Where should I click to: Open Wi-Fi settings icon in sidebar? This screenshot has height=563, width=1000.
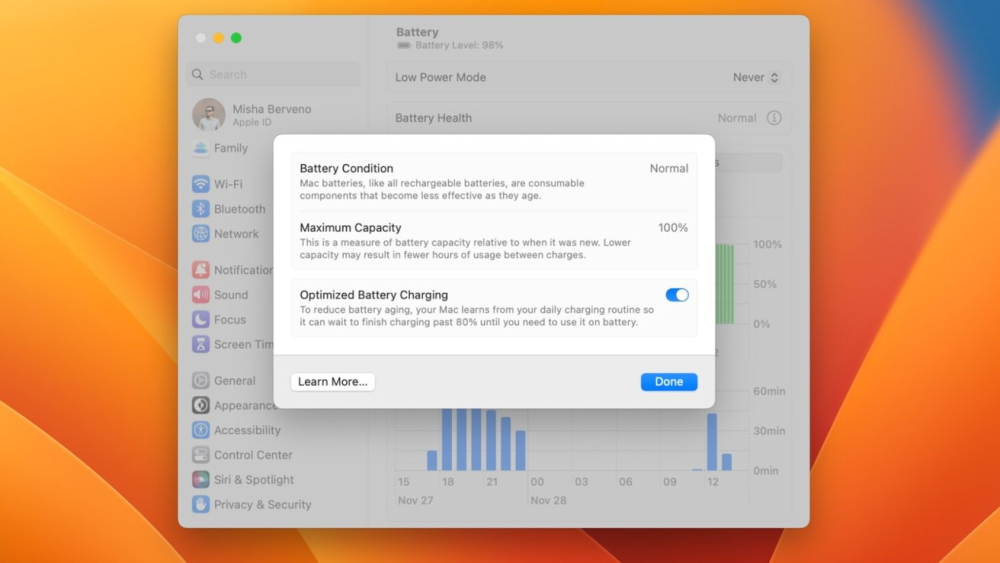coord(201,184)
